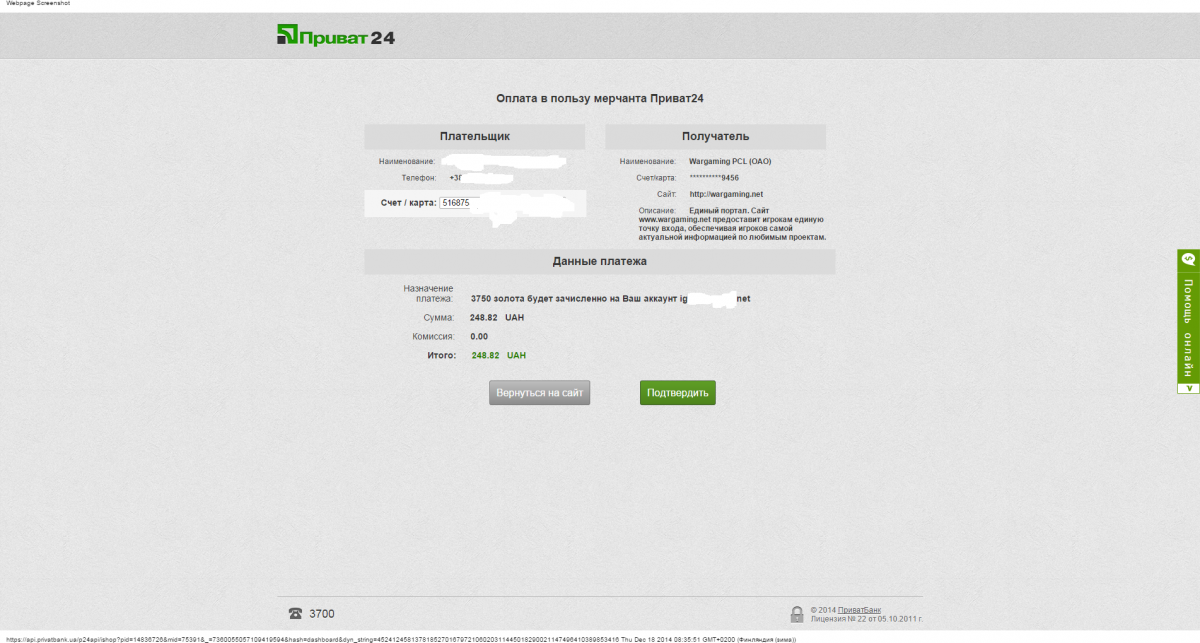Select the Получатель section header
Image resolution: width=1200 pixels, height=643 pixels.
716,136
